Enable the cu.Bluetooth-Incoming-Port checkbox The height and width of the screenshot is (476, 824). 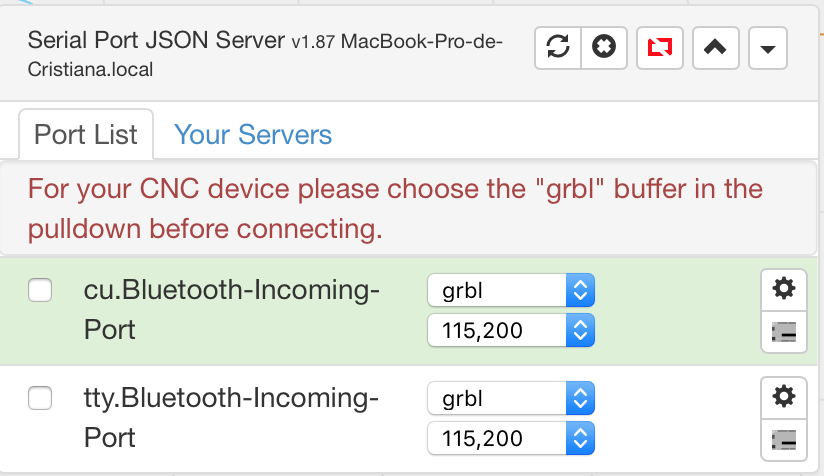pos(40,291)
